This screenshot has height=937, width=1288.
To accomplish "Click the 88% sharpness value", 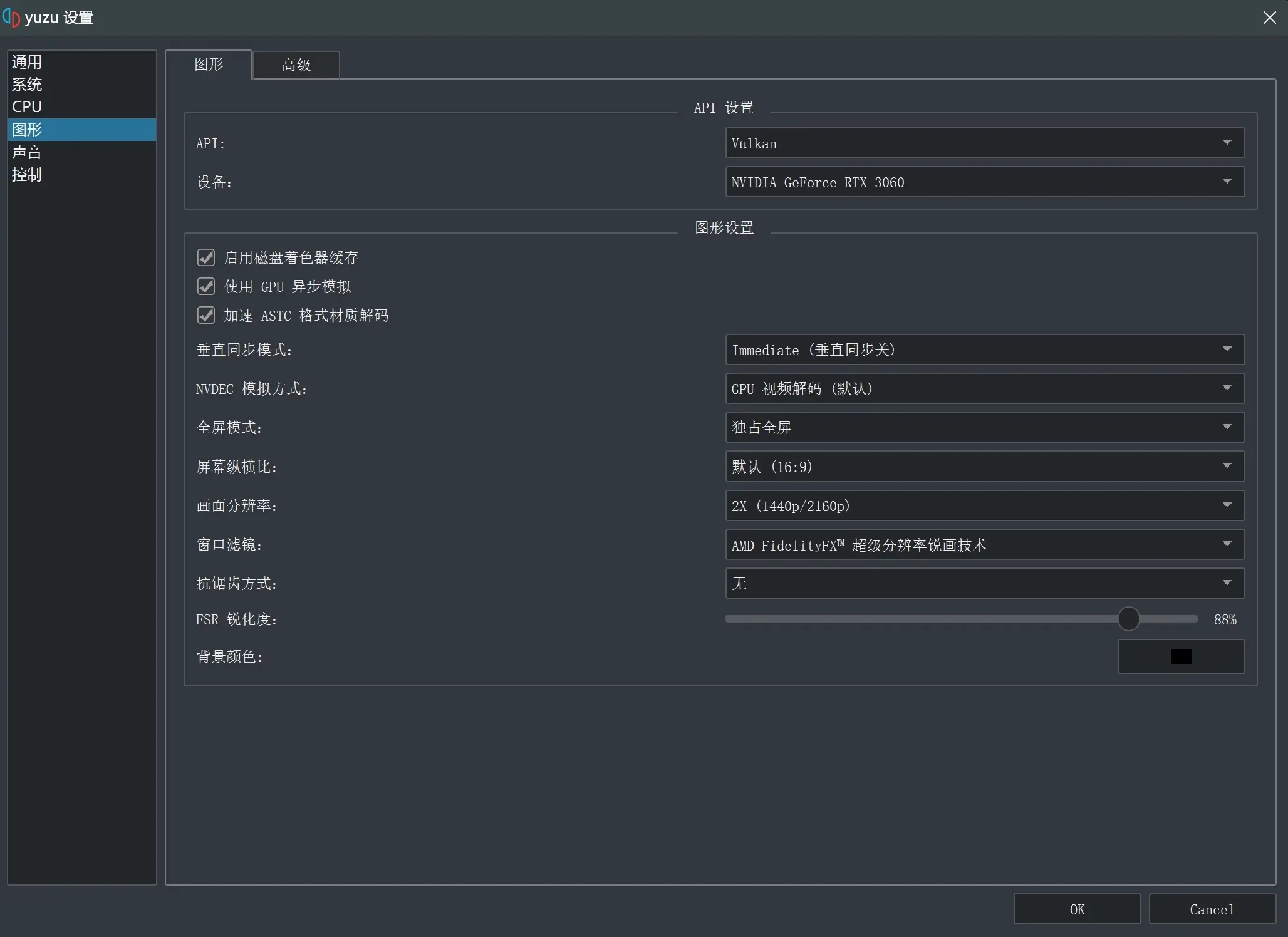I will point(1225,619).
